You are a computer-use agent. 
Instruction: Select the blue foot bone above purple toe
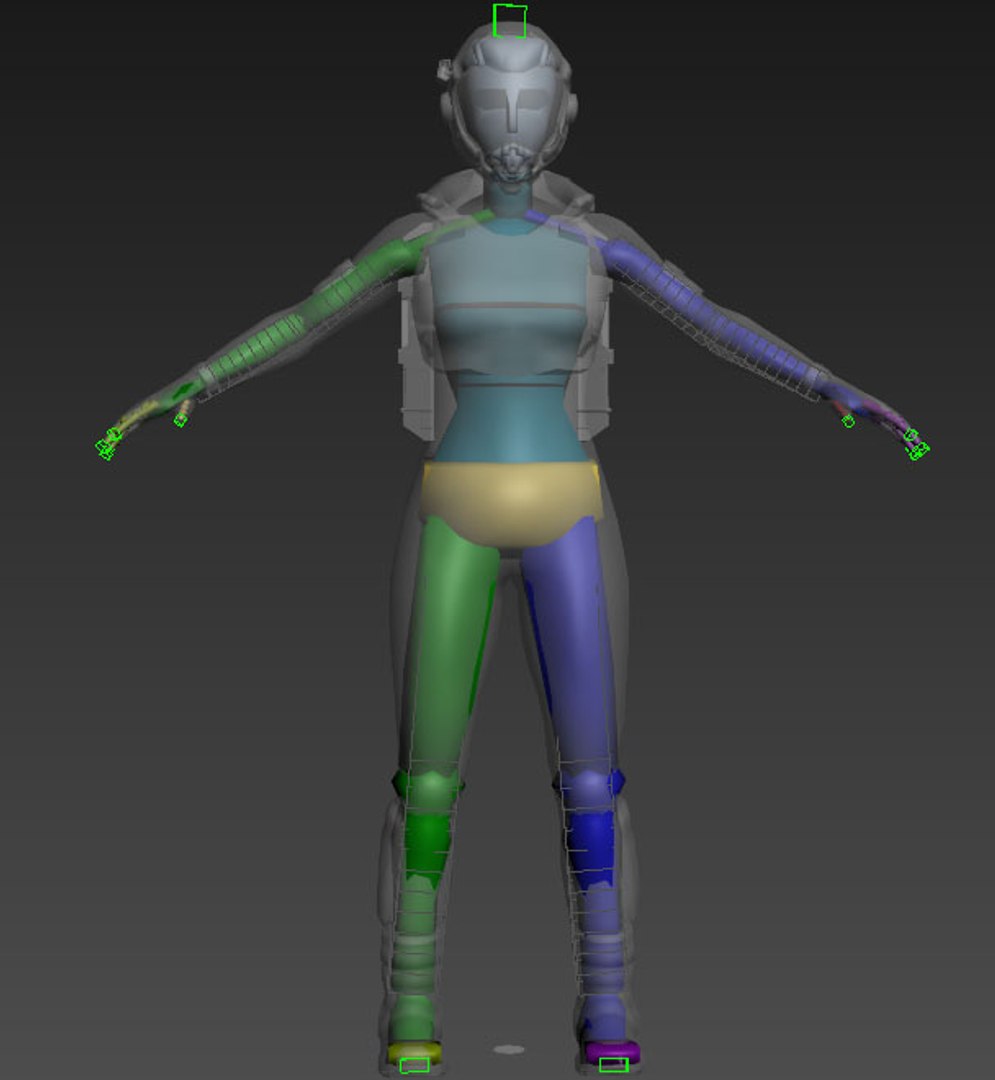click(605, 1018)
